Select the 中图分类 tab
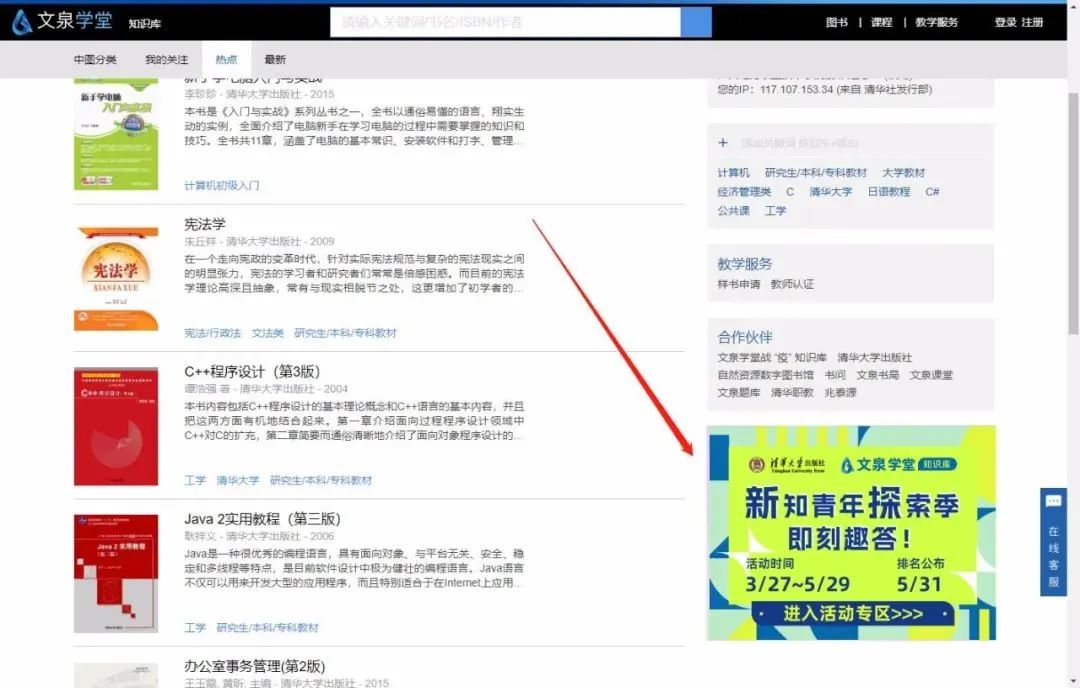 [95, 60]
